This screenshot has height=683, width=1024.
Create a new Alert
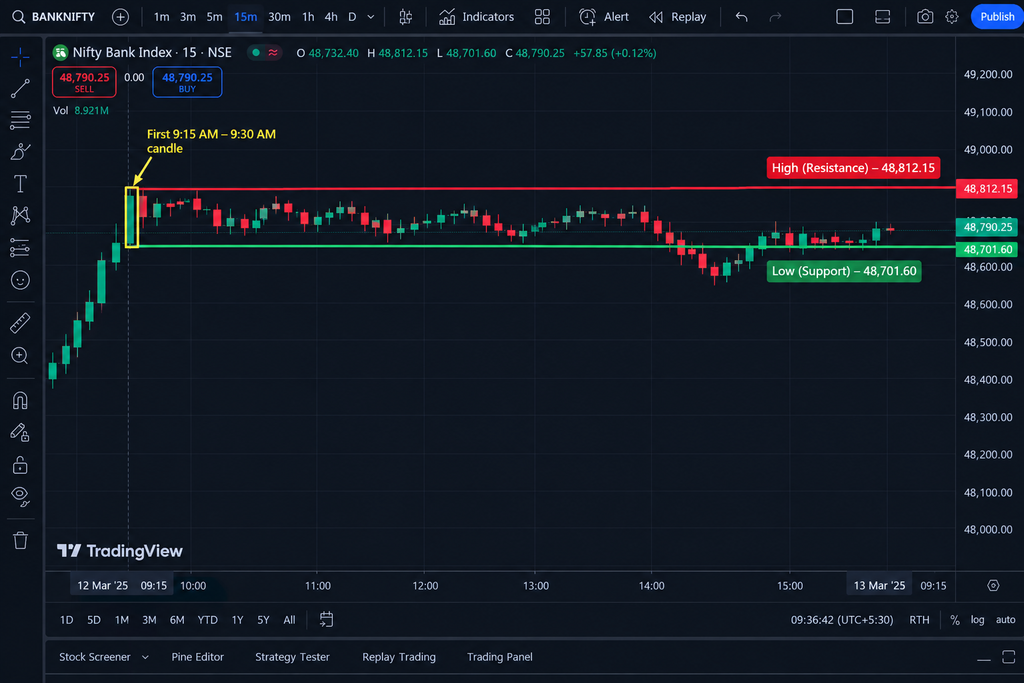604,17
